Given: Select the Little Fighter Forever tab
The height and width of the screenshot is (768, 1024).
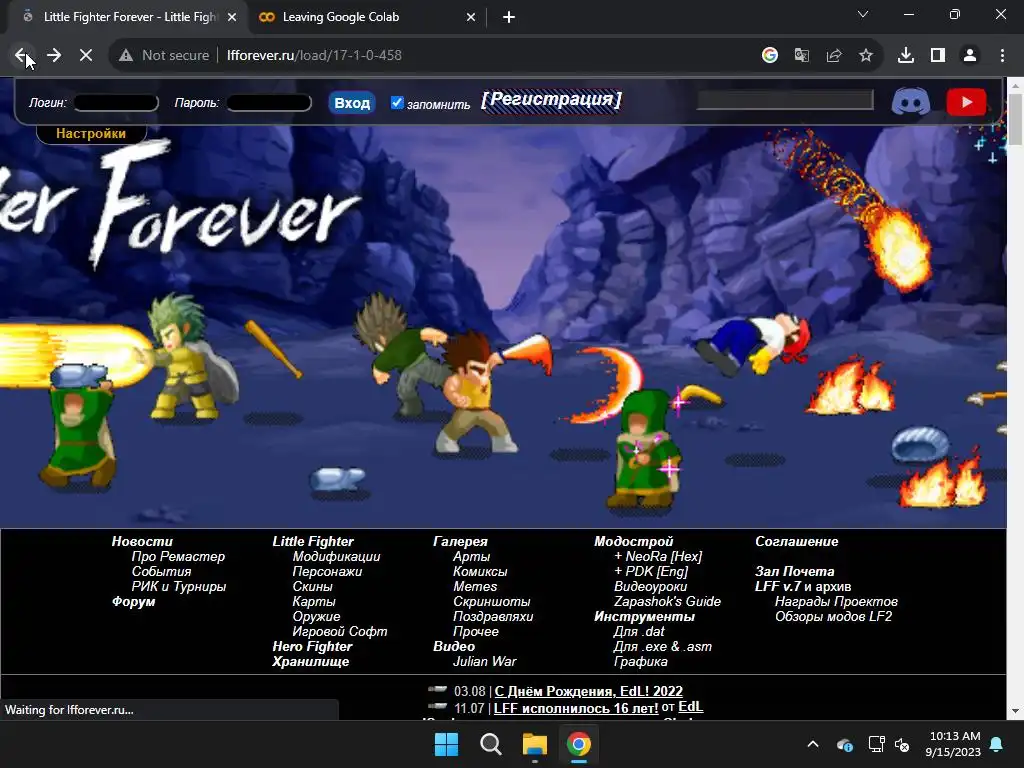Looking at the screenshot, I should (129, 17).
